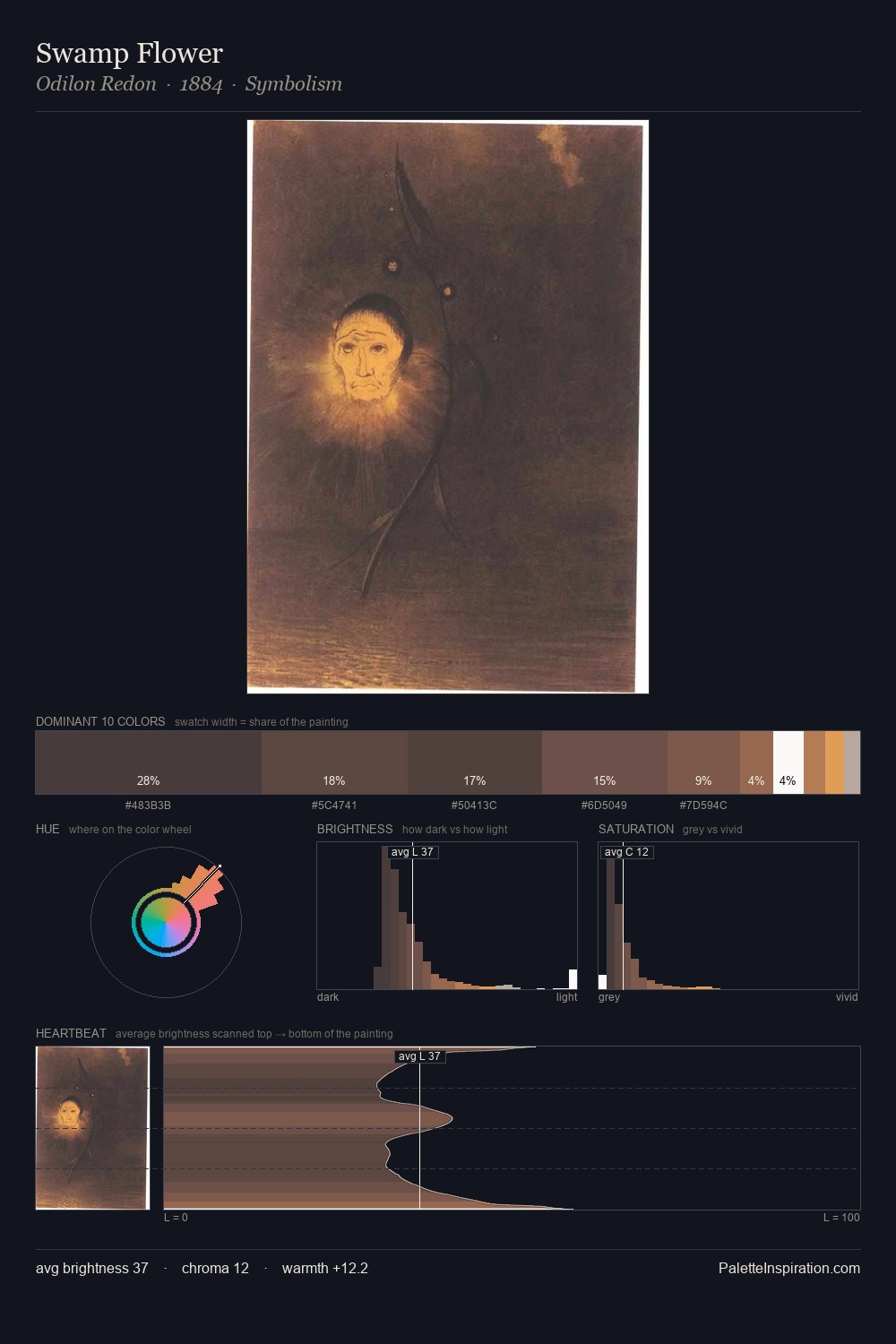Click the HEARTBEAT section heading
This screenshot has width=896, height=1344.
coord(71,1033)
